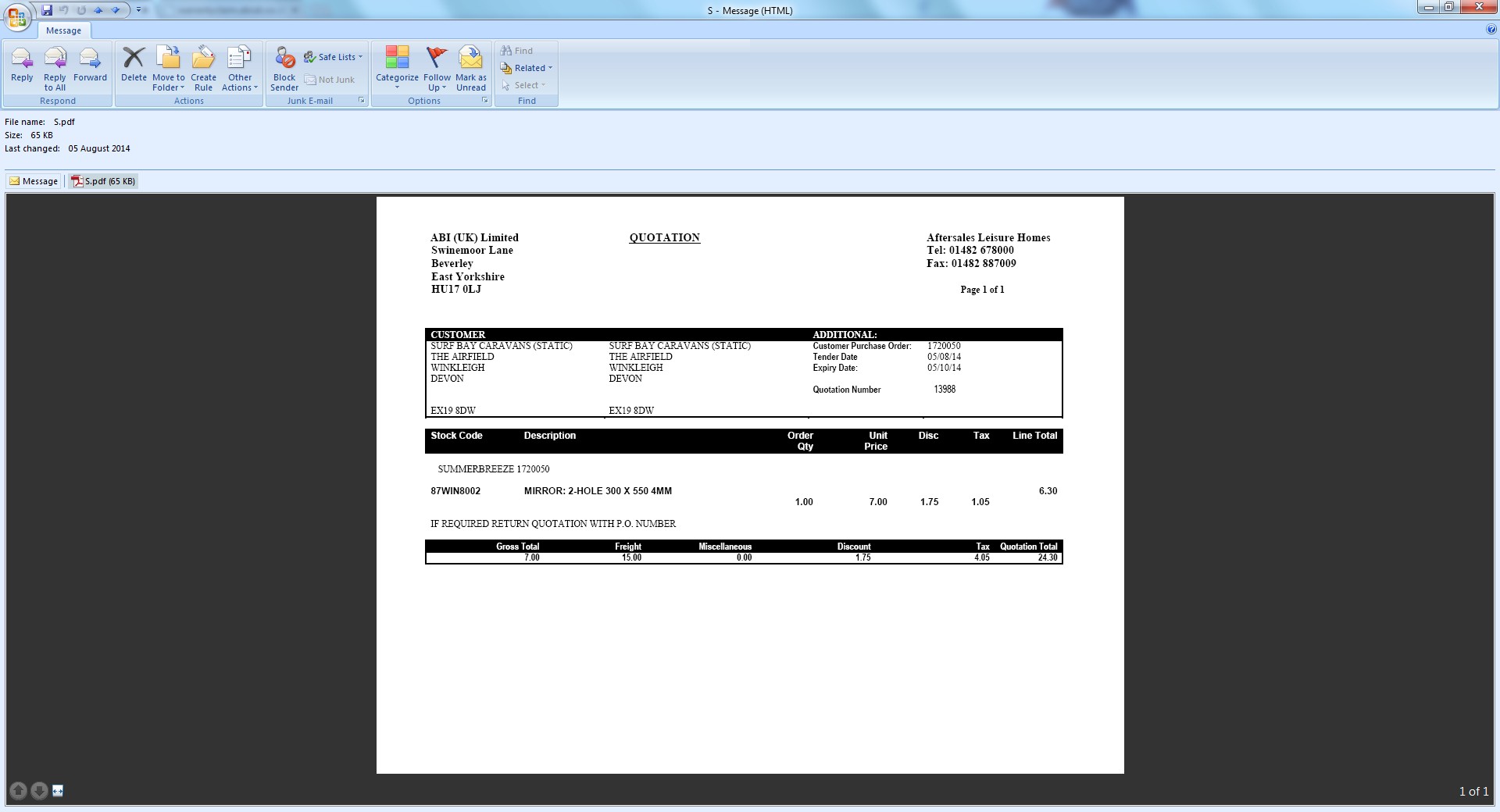Mark the message as Unread

pyautogui.click(x=471, y=69)
